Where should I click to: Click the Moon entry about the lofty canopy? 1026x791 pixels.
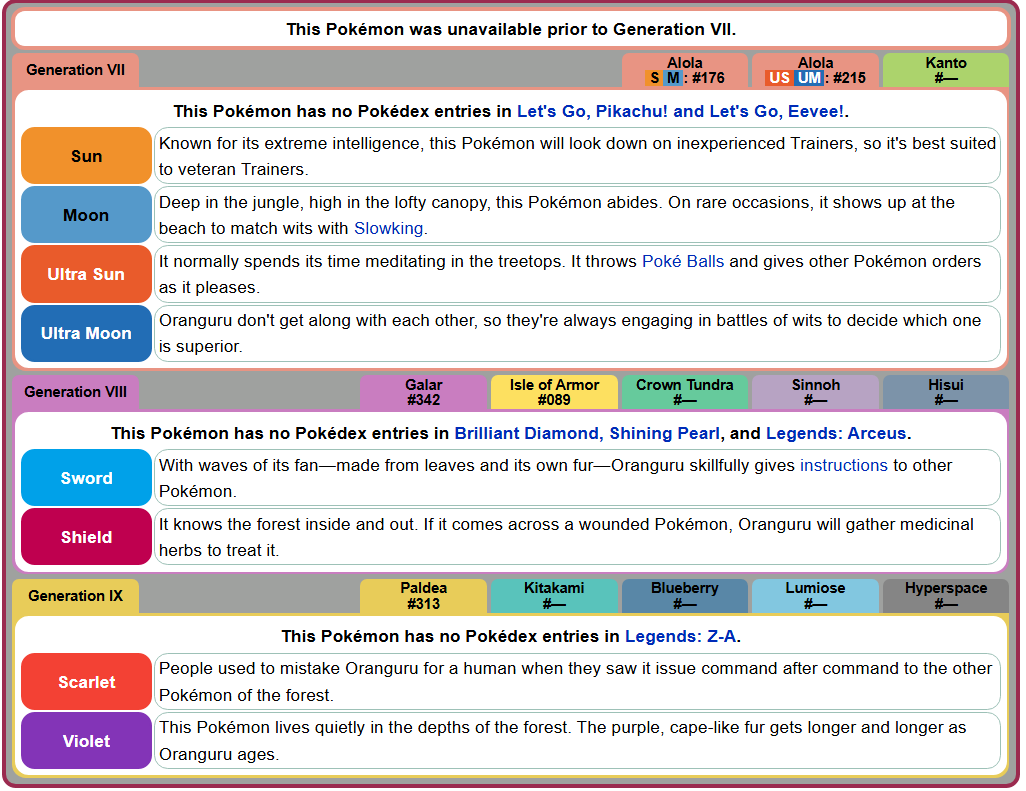[x=577, y=215]
